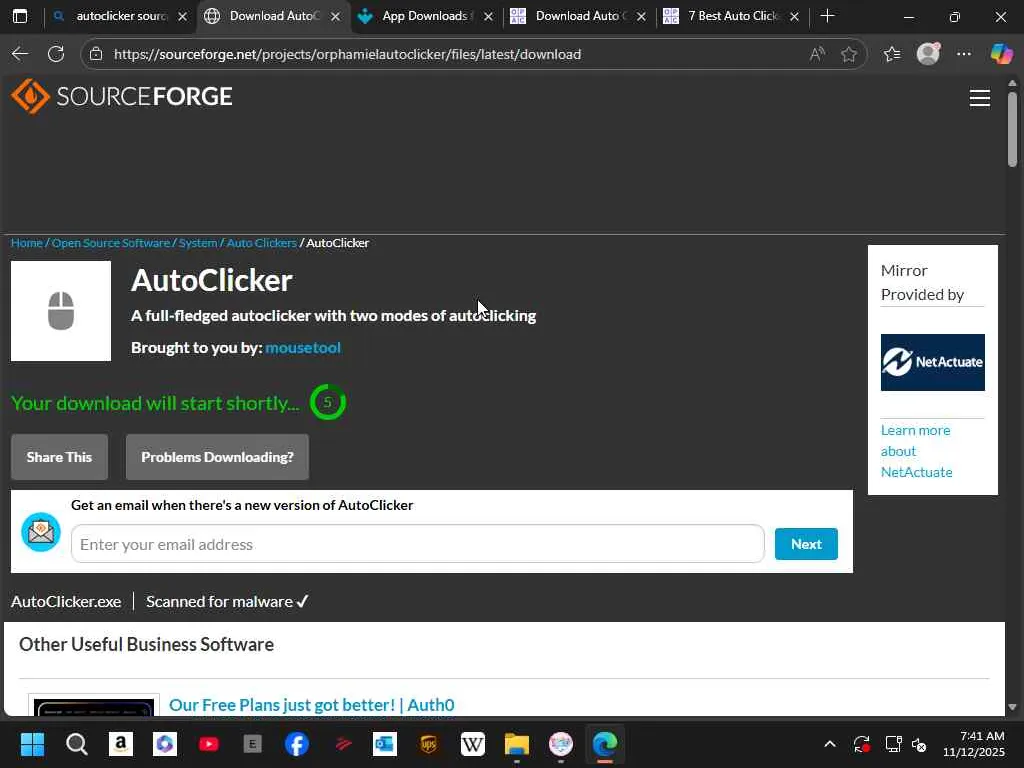The height and width of the screenshot is (768, 1024).
Task: Follow the Auto Clickers breadcrumb link
Action: [x=261, y=243]
